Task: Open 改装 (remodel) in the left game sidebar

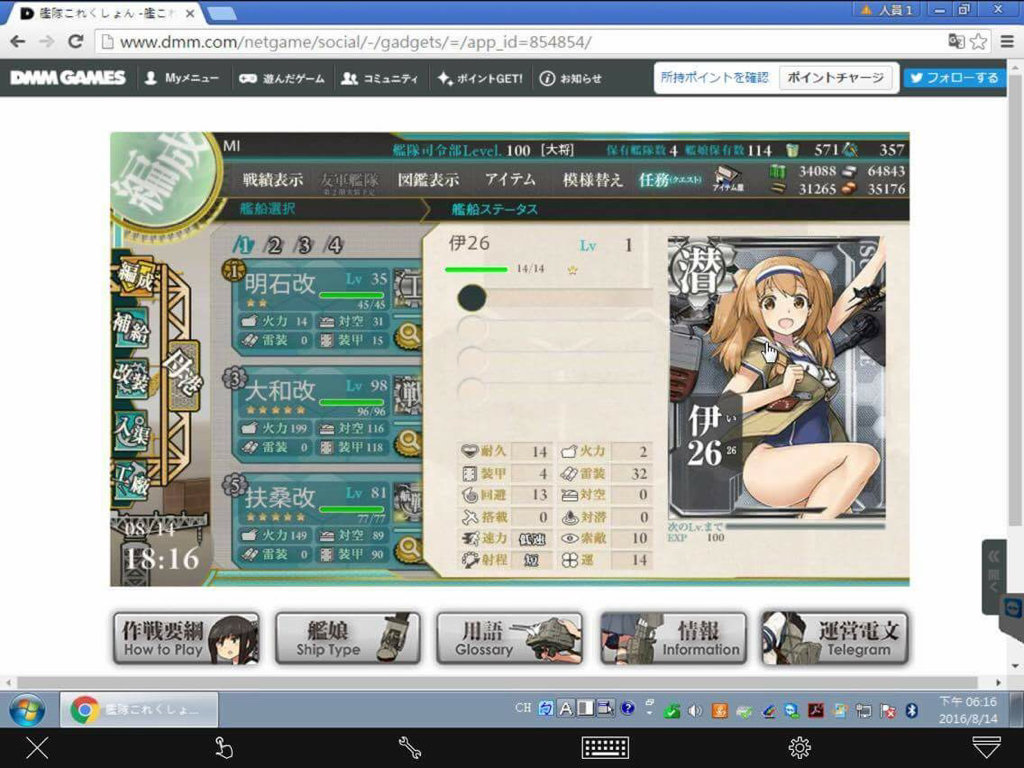Action: point(131,377)
